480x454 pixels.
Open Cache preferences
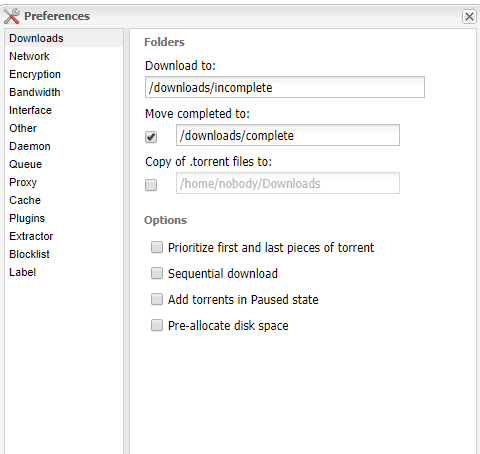point(64,200)
